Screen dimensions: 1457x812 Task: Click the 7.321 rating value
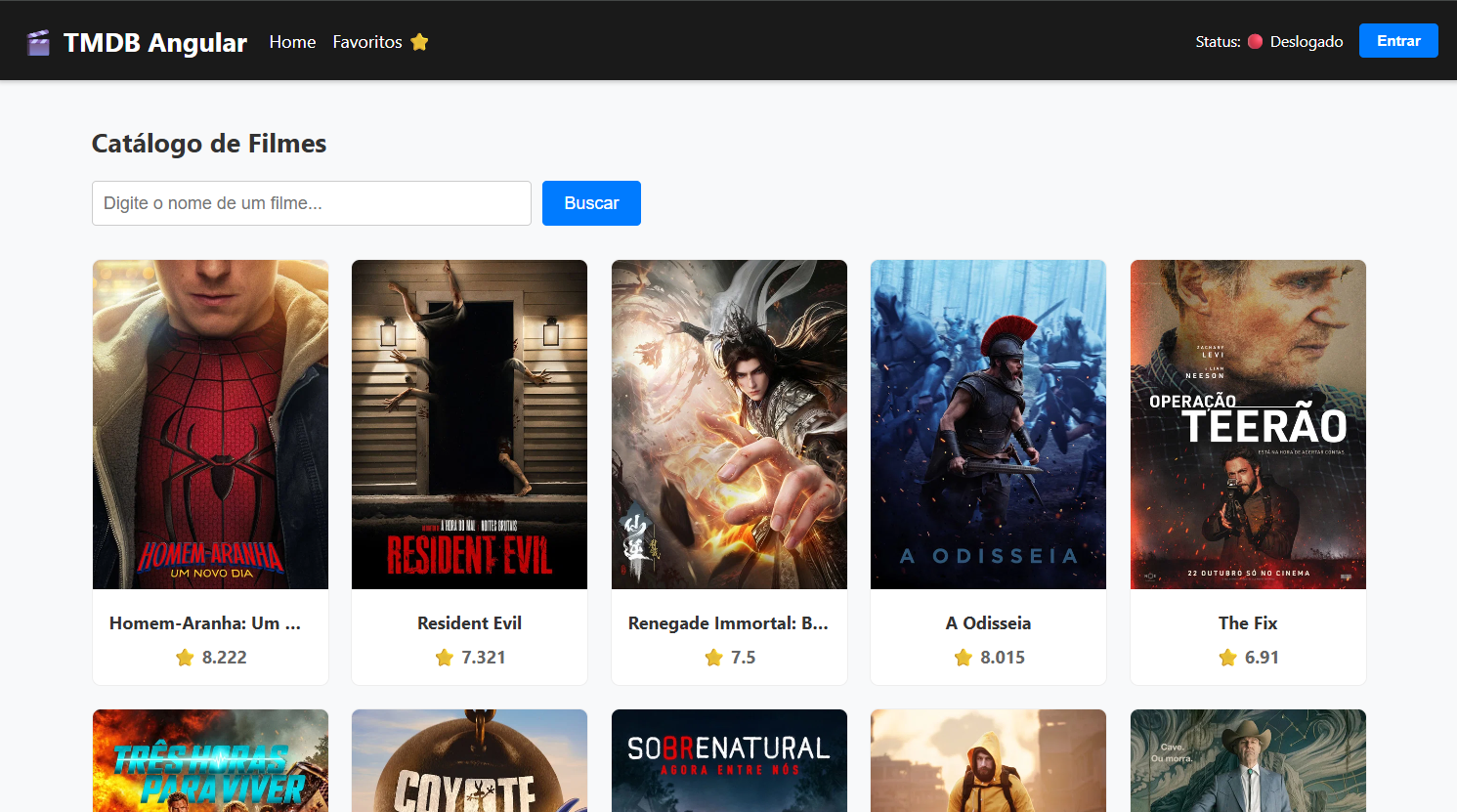484,658
